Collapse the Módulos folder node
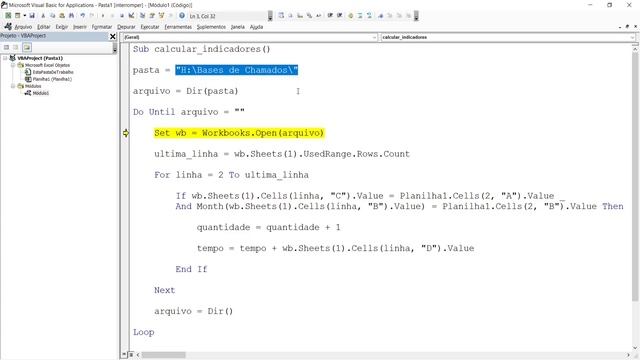 [13, 86]
